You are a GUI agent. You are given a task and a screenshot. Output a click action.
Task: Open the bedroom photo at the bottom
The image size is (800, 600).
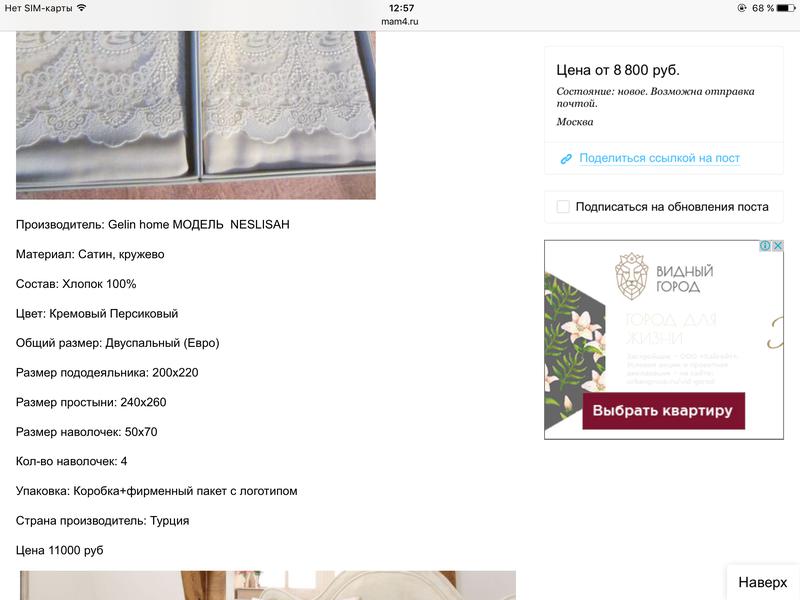[267, 585]
